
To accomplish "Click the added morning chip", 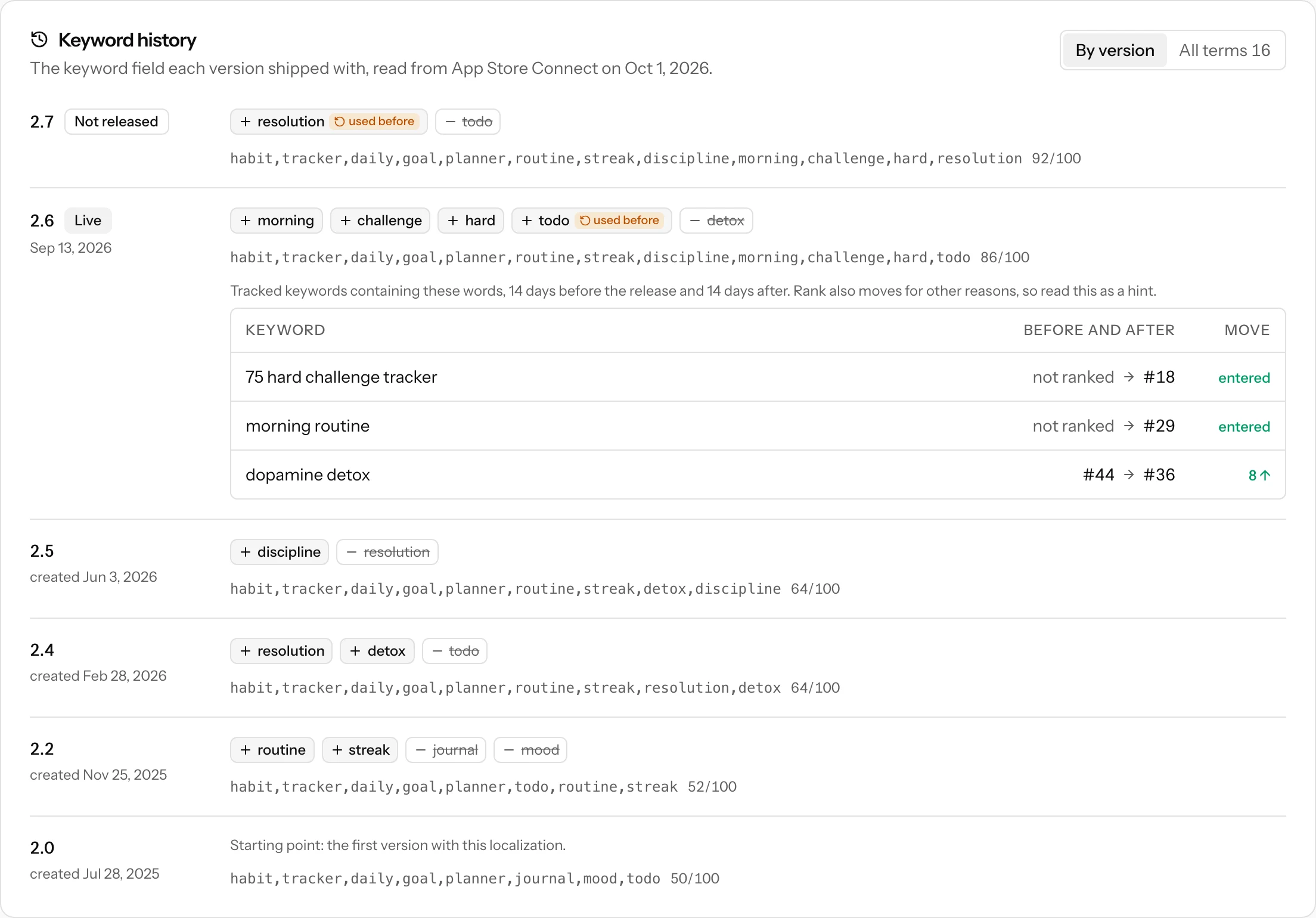I will [x=277, y=221].
